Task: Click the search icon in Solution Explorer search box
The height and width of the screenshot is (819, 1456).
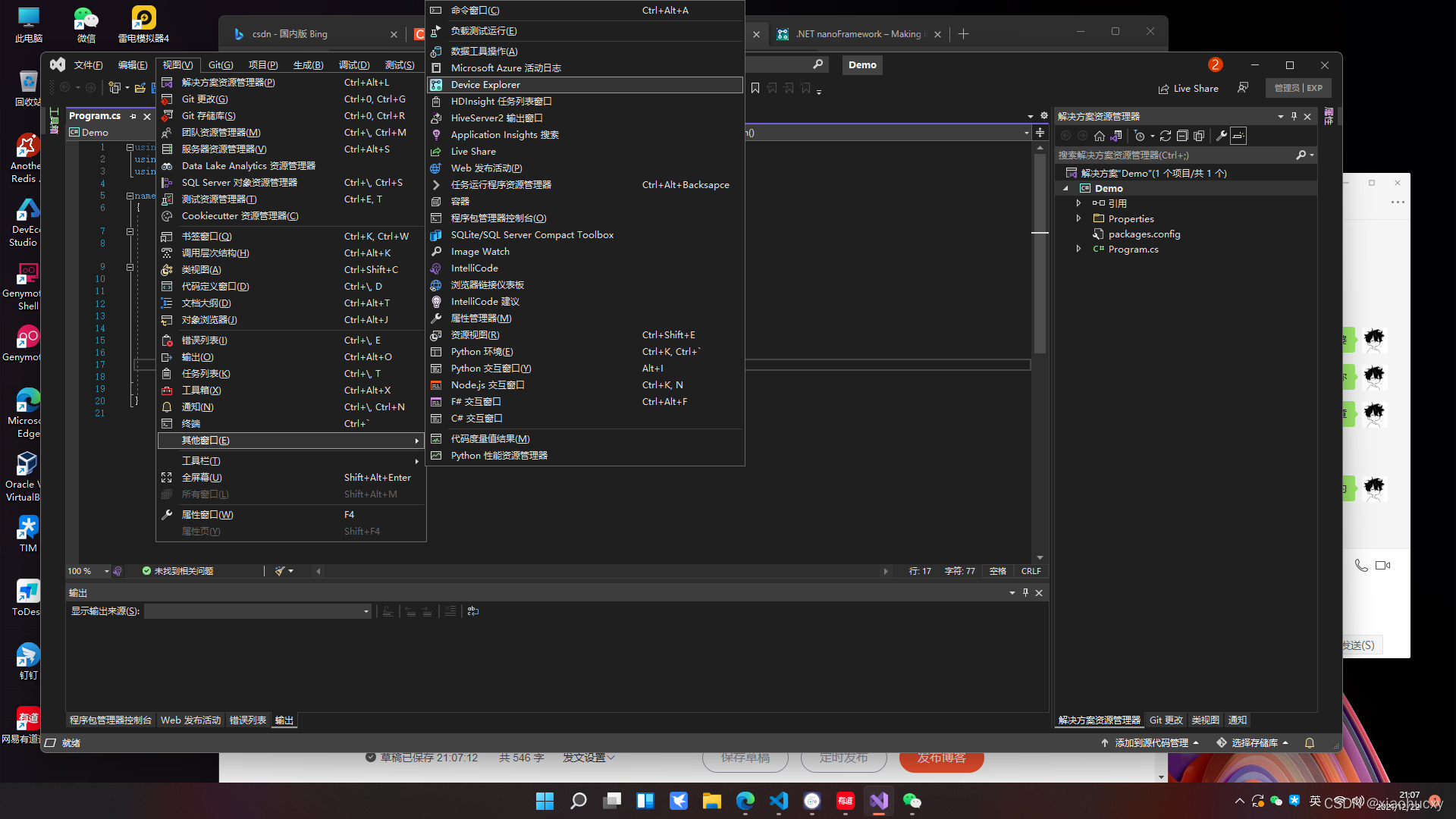Action: [1303, 155]
